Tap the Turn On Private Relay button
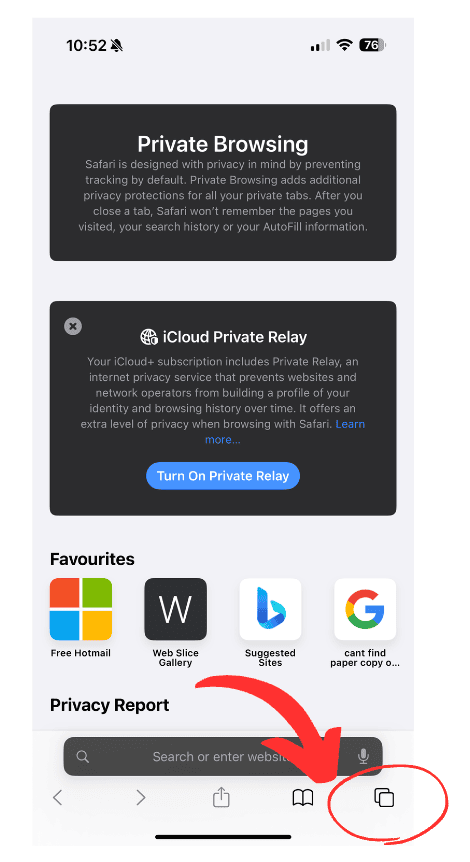The width and height of the screenshot is (470, 862). point(223,476)
